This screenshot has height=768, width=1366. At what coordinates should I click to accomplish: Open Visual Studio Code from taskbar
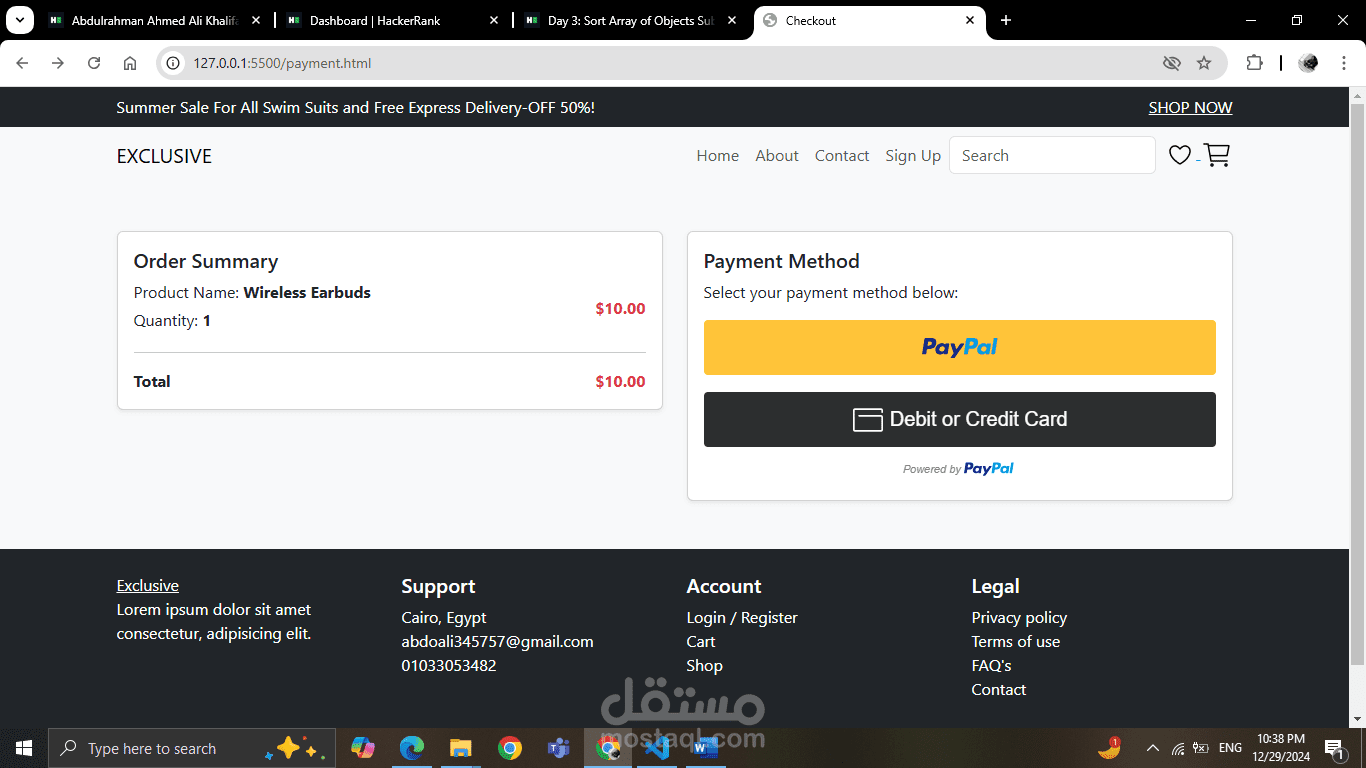pos(656,748)
